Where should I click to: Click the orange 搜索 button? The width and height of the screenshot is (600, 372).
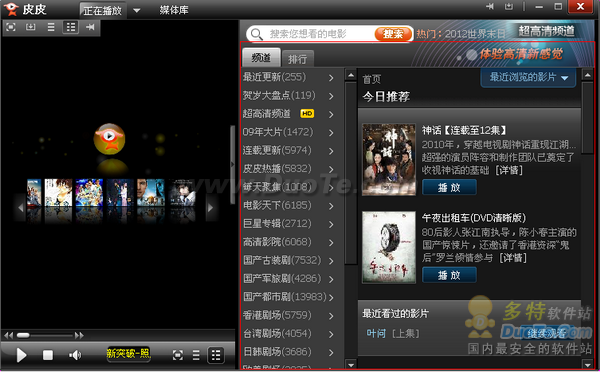[393, 34]
